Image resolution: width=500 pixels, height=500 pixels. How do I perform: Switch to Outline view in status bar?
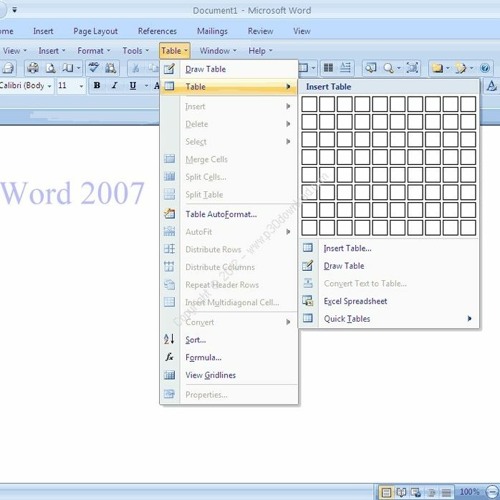point(431,492)
